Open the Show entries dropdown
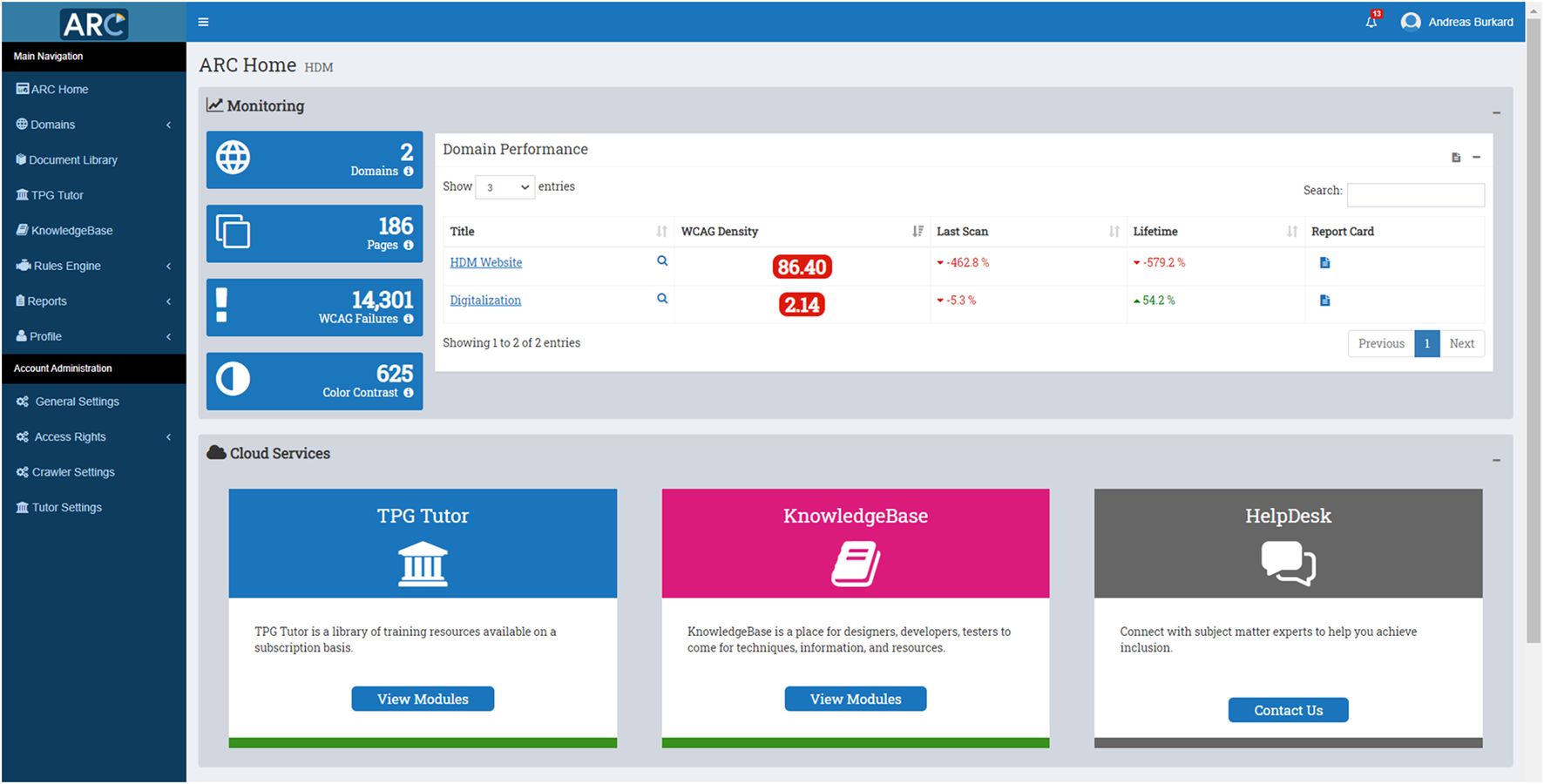Image resolution: width=1544 pixels, height=784 pixels. pyautogui.click(x=505, y=187)
